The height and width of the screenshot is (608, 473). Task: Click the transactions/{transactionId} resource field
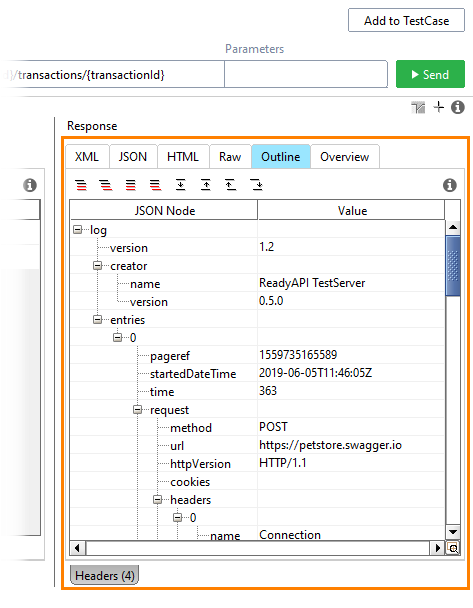pos(112,74)
